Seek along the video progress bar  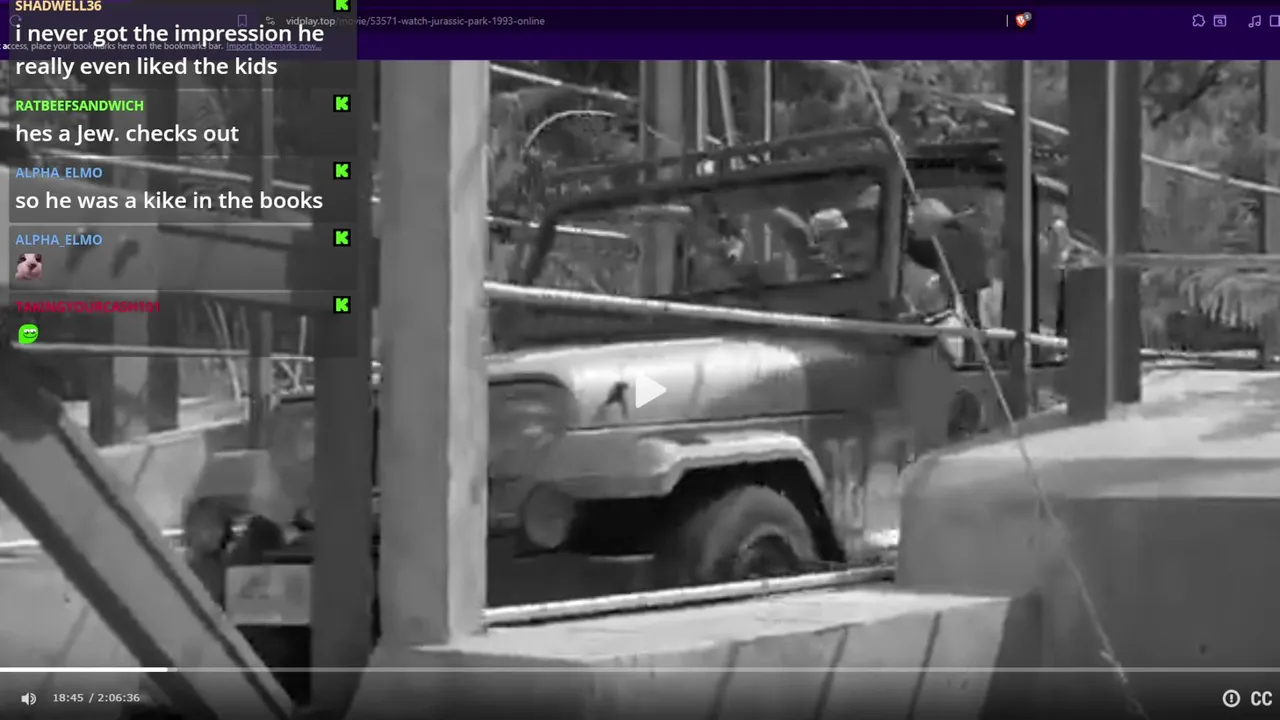[640, 669]
